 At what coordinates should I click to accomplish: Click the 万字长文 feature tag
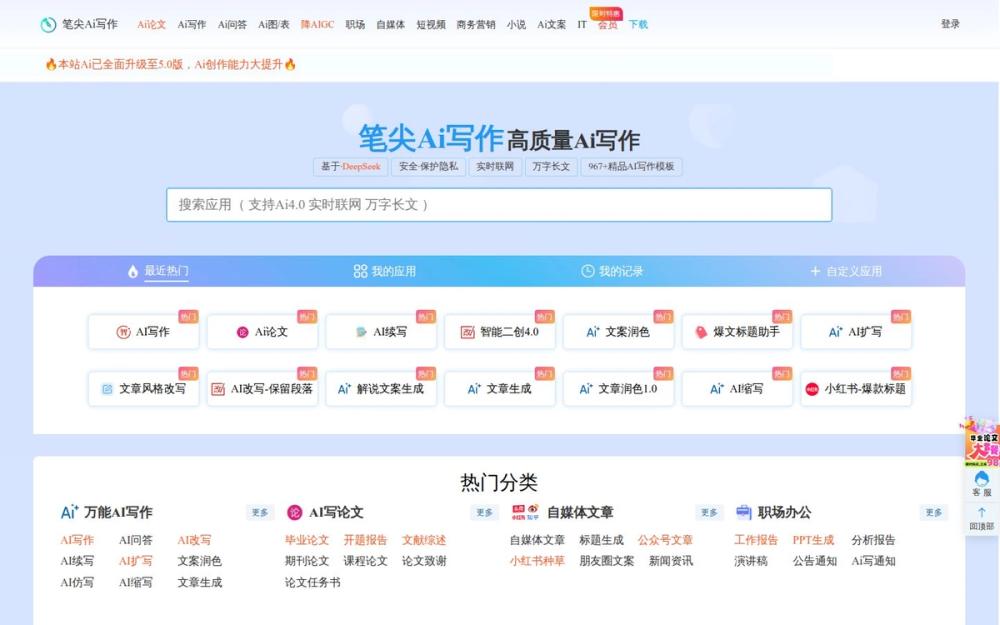pyautogui.click(x=551, y=166)
